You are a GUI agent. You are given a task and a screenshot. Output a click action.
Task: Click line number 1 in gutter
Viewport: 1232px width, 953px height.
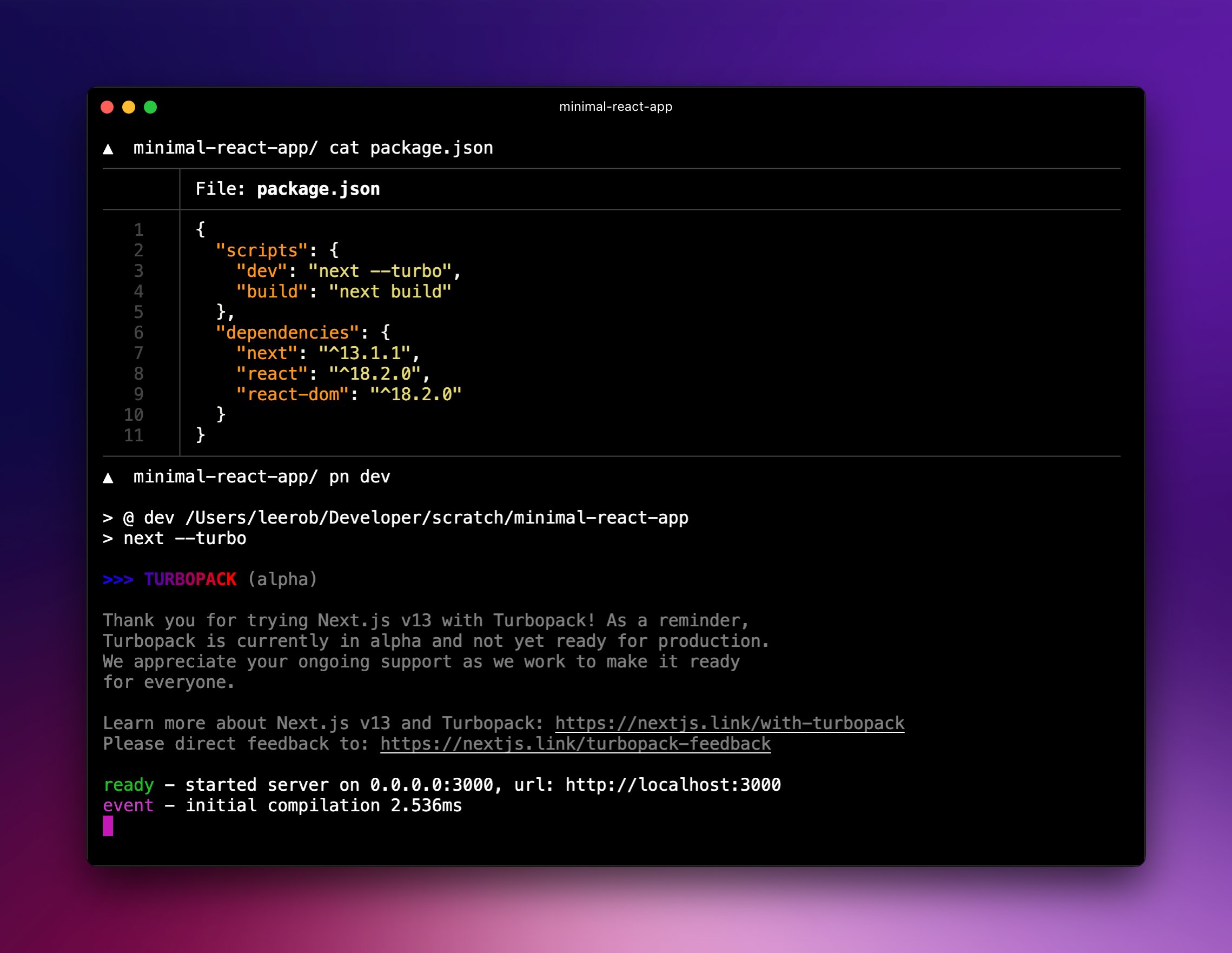138,230
